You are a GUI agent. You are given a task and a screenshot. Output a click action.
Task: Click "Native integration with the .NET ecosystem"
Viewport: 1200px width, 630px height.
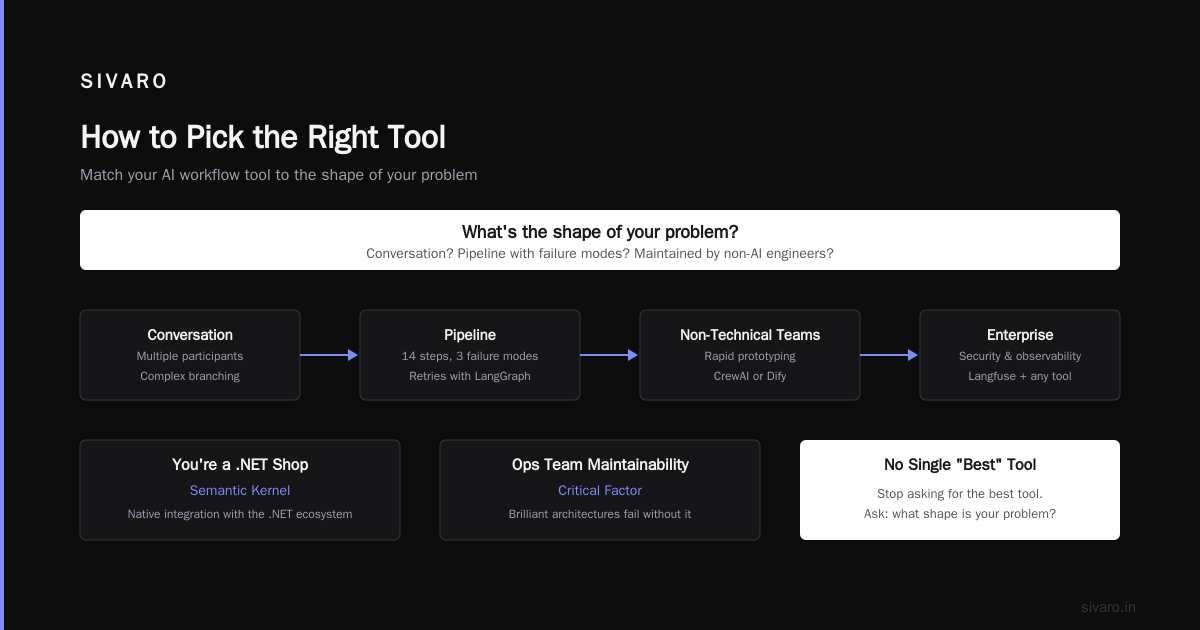pos(240,514)
